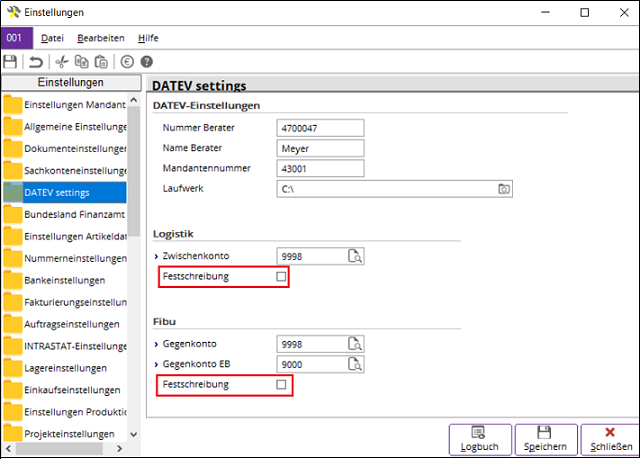The image size is (640, 459).
Task: Select Dokumenteinstellungen in sidebar
Action: (x=65, y=149)
